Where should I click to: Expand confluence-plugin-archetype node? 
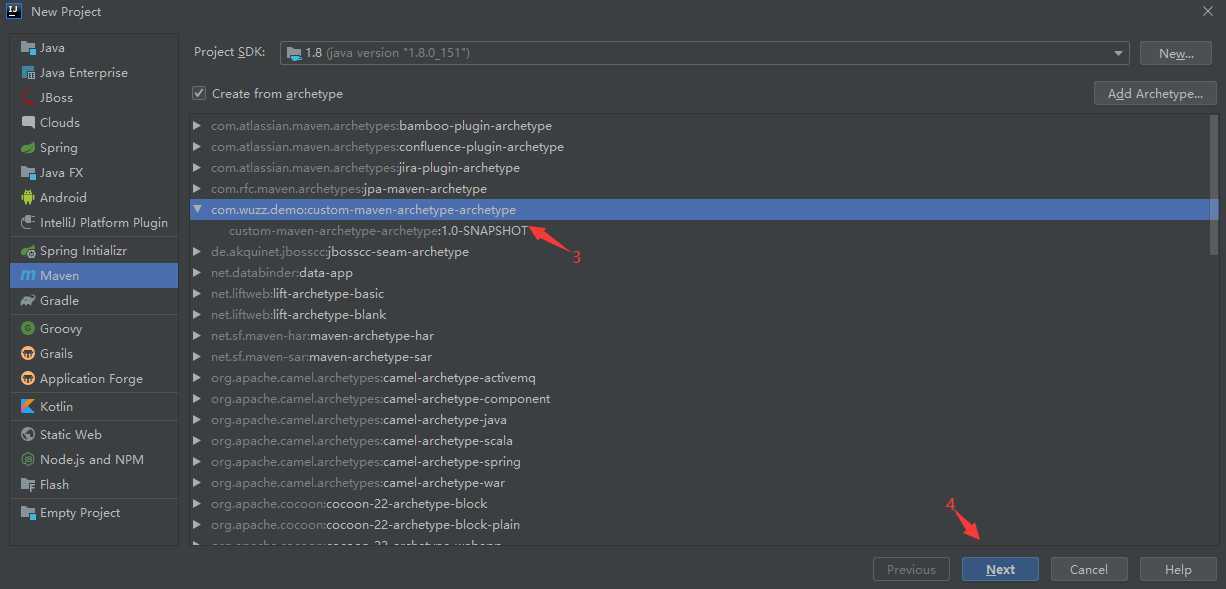coord(197,147)
